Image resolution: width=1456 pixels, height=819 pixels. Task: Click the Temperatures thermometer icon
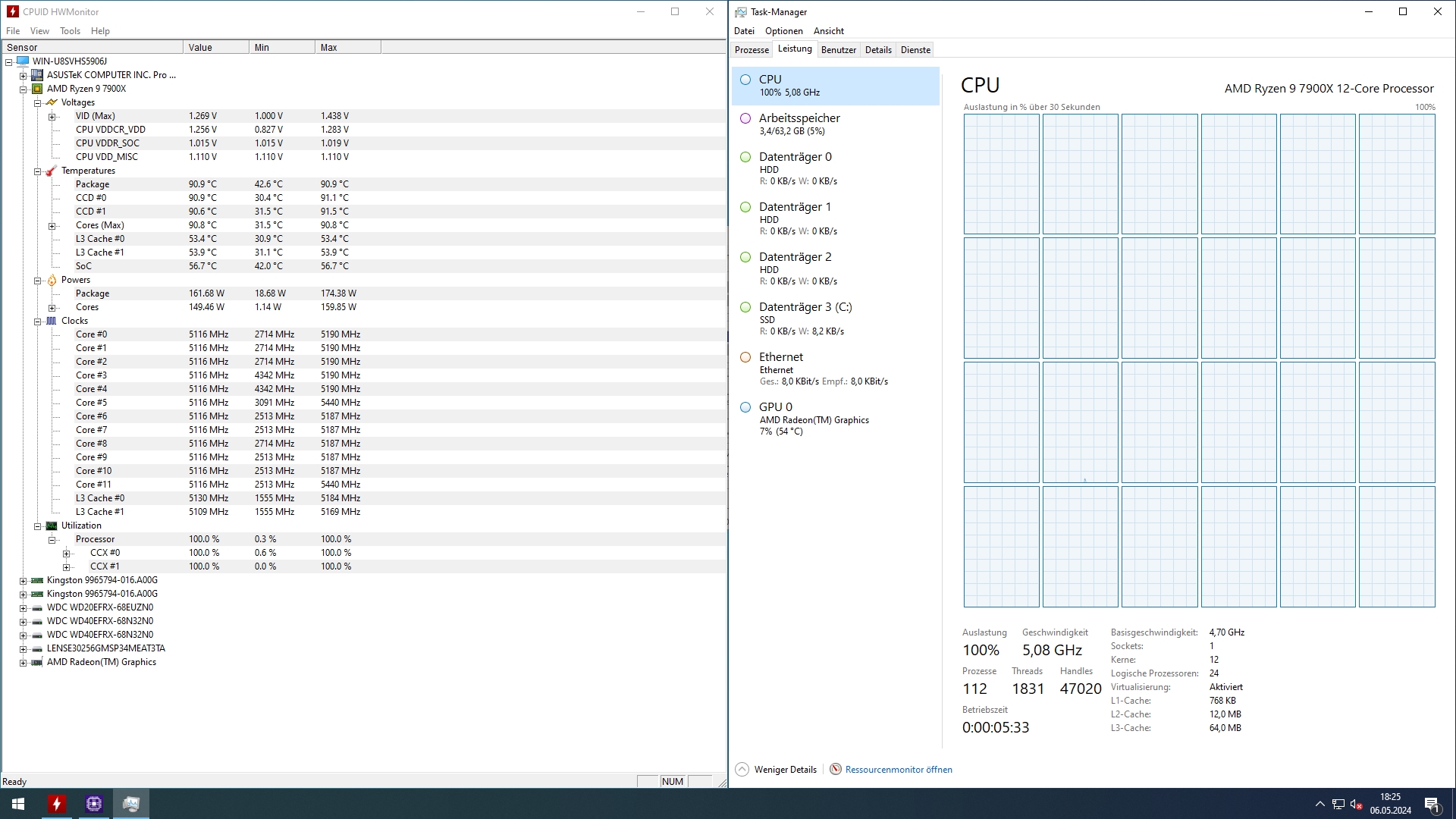(52, 171)
